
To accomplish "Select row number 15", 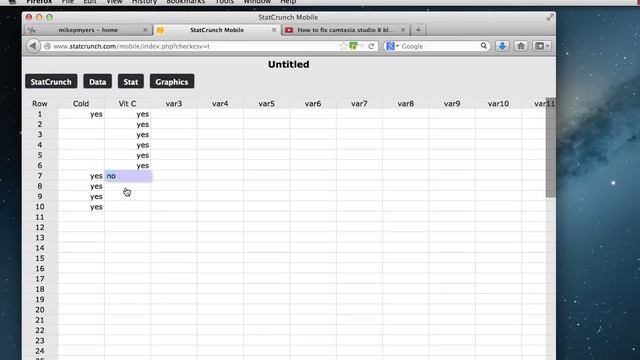I will [40, 258].
